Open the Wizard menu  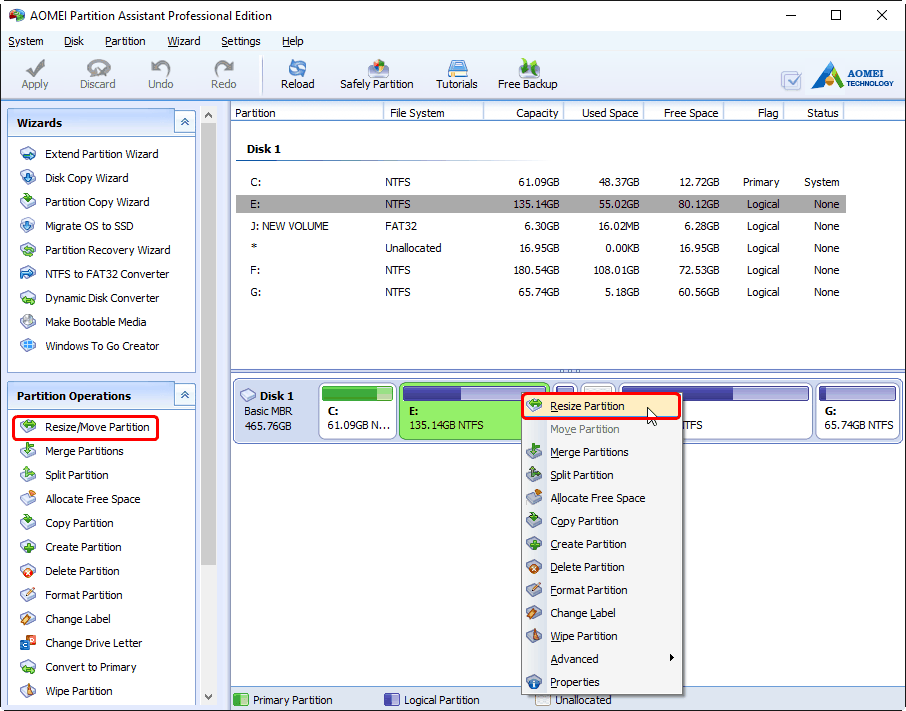pyautogui.click(x=184, y=41)
